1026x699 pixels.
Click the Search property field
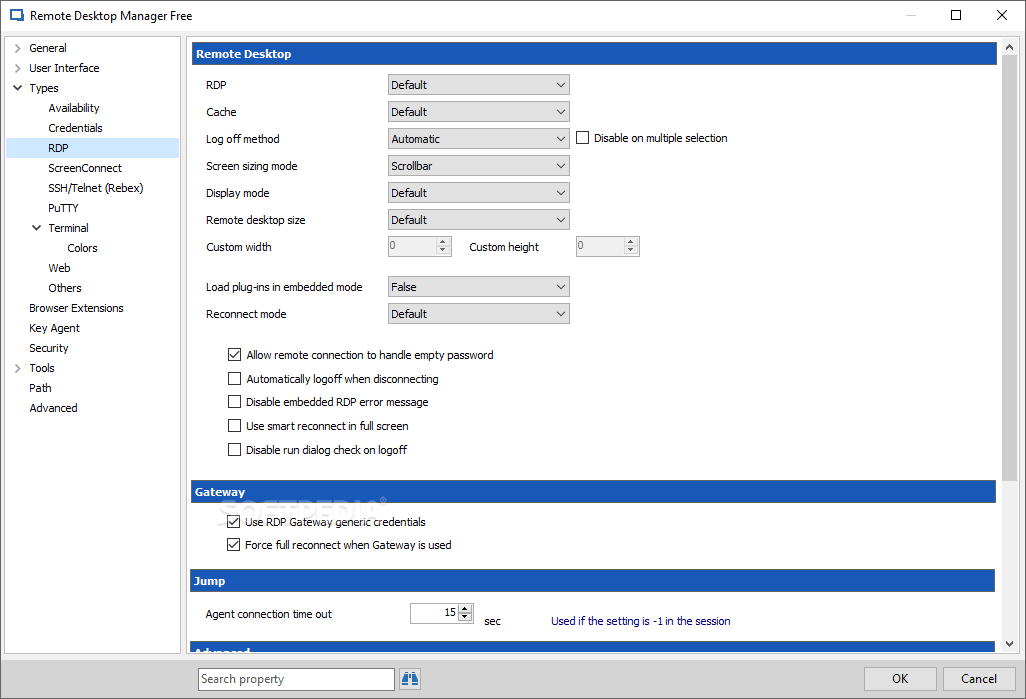tap(296, 679)
